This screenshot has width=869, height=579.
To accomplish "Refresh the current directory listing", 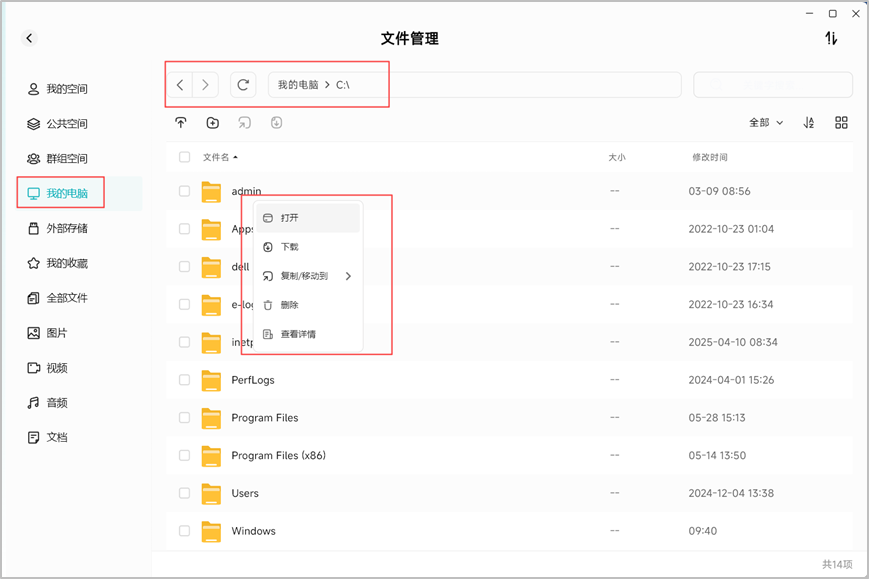I will [x=243, y=85].
